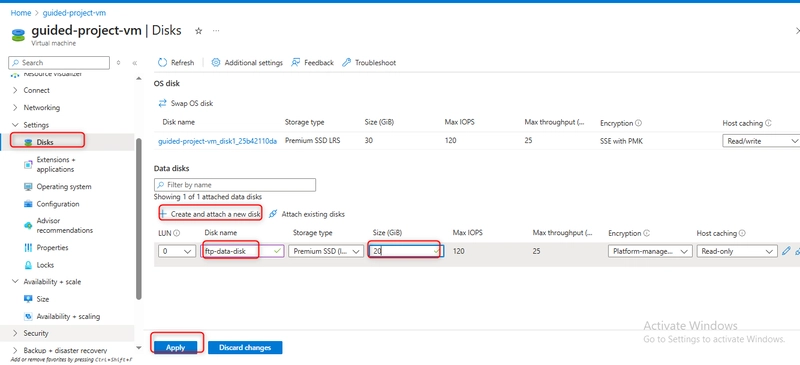
Task: Click the ftp-data-disk name field
Action: click(243, 251)
